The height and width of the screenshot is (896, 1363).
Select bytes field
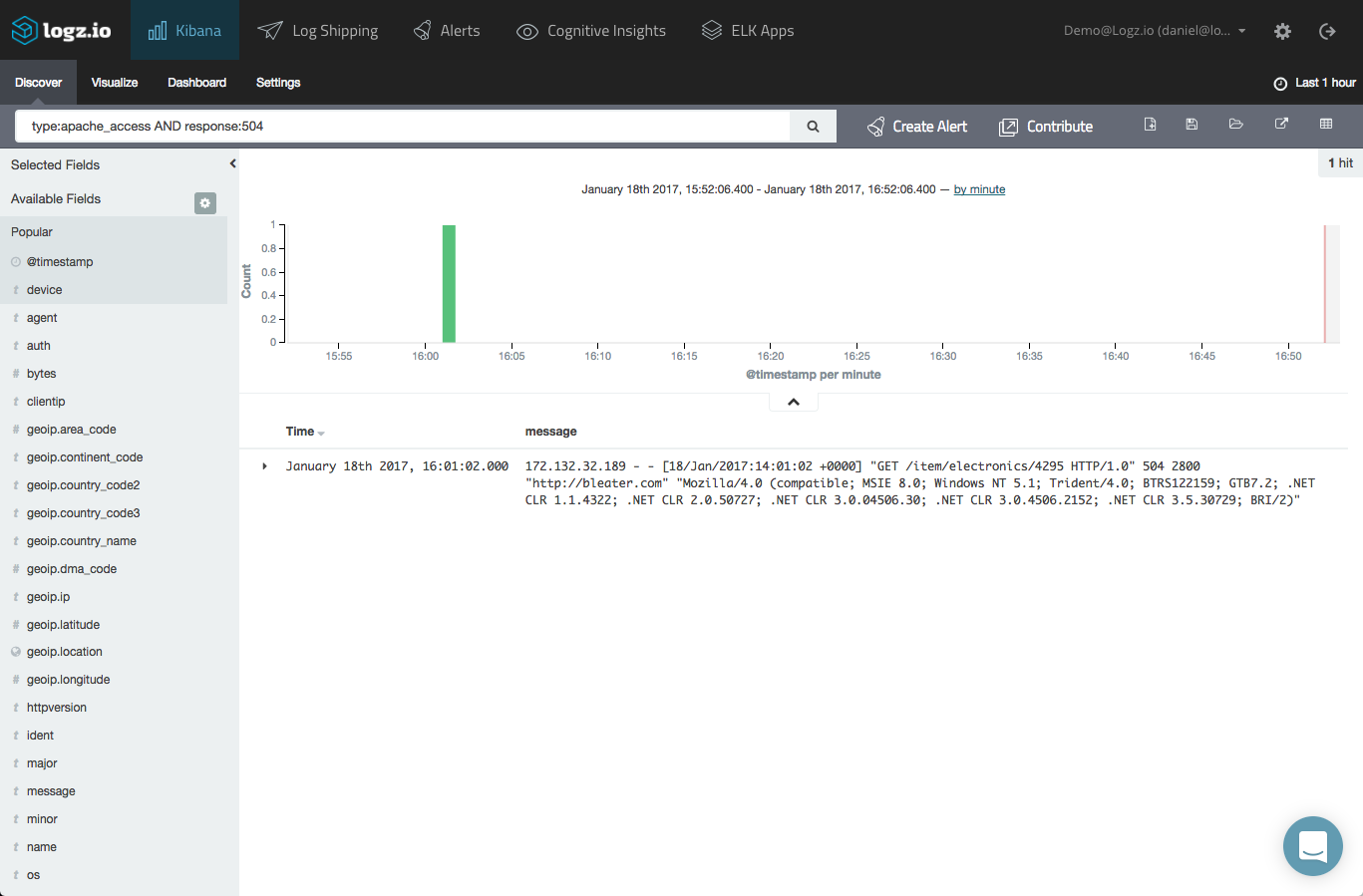(42, 374)
